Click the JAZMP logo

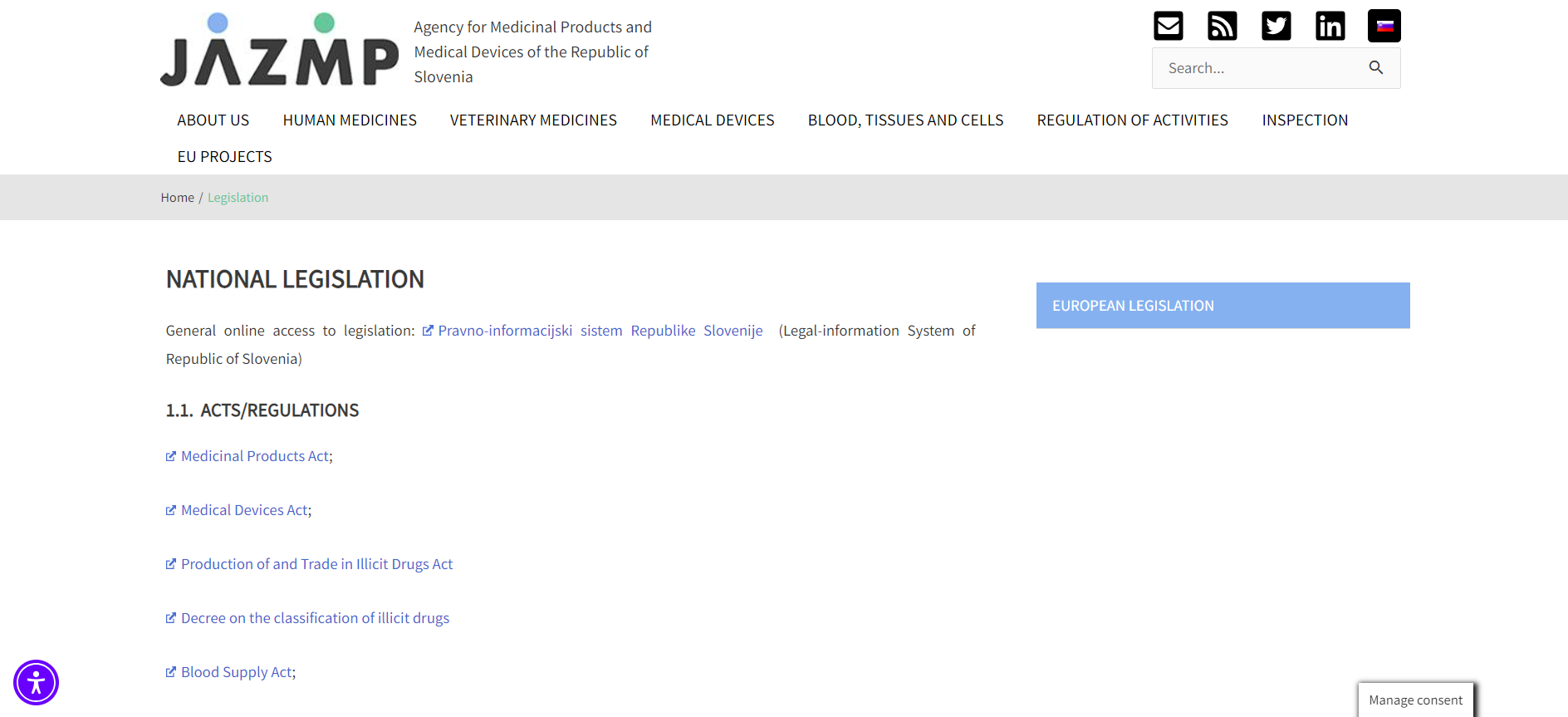pos(279,51)
